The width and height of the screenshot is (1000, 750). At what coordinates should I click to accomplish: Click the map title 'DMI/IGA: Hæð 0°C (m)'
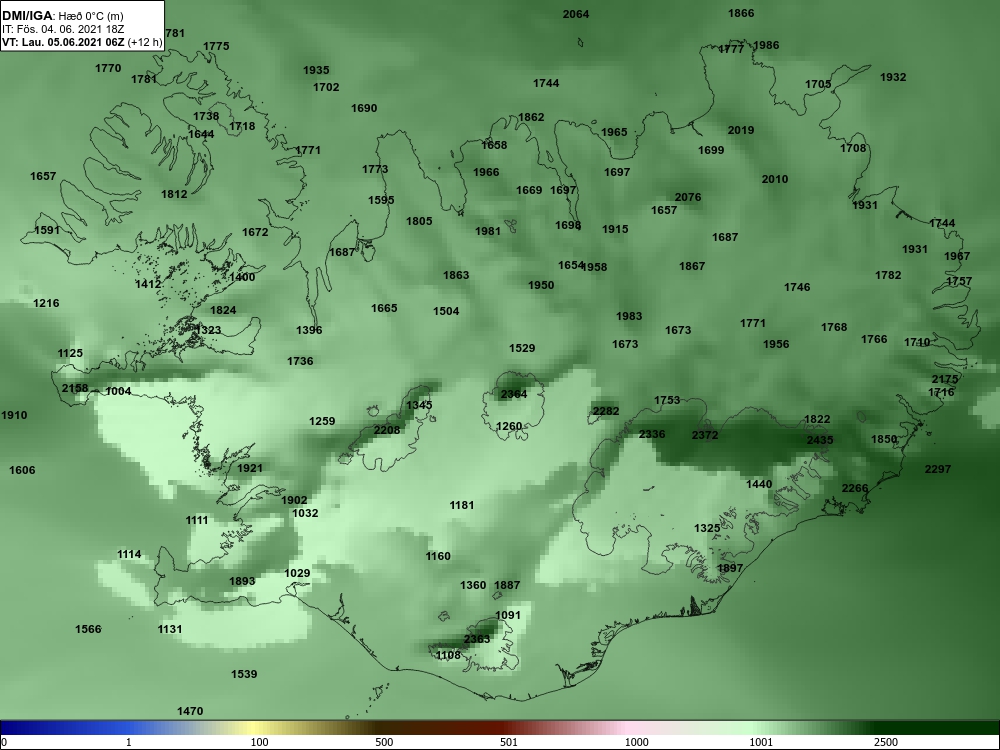[62, 16]
